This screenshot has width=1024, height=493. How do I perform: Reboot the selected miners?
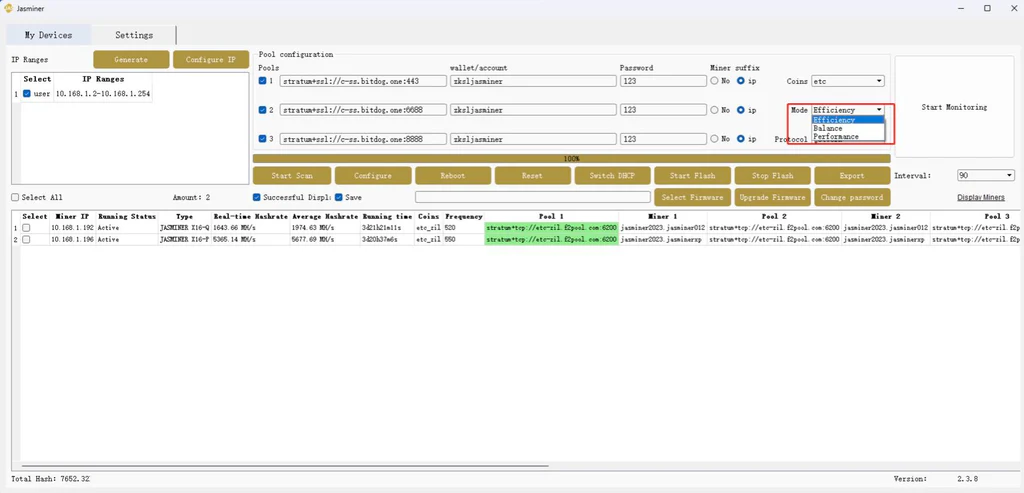pyautogui.click(x=452, y=176)
